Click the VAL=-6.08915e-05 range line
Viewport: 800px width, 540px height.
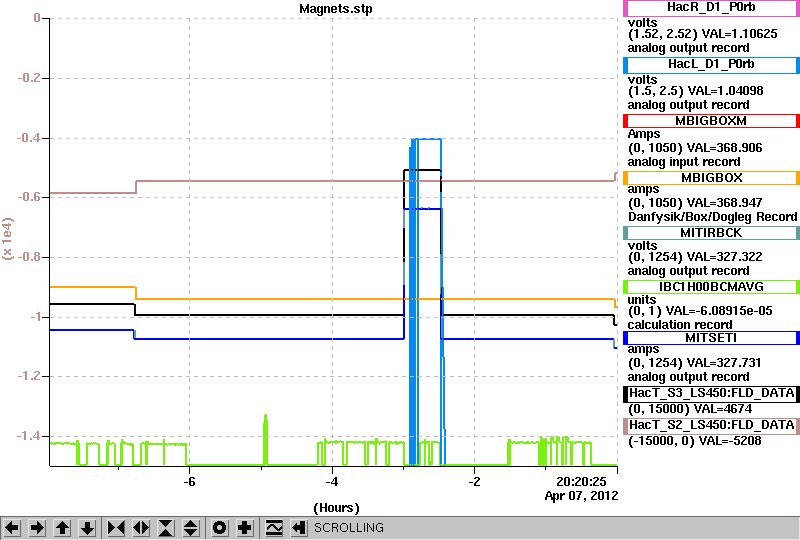pyautogui.click(x=700, y=311)
